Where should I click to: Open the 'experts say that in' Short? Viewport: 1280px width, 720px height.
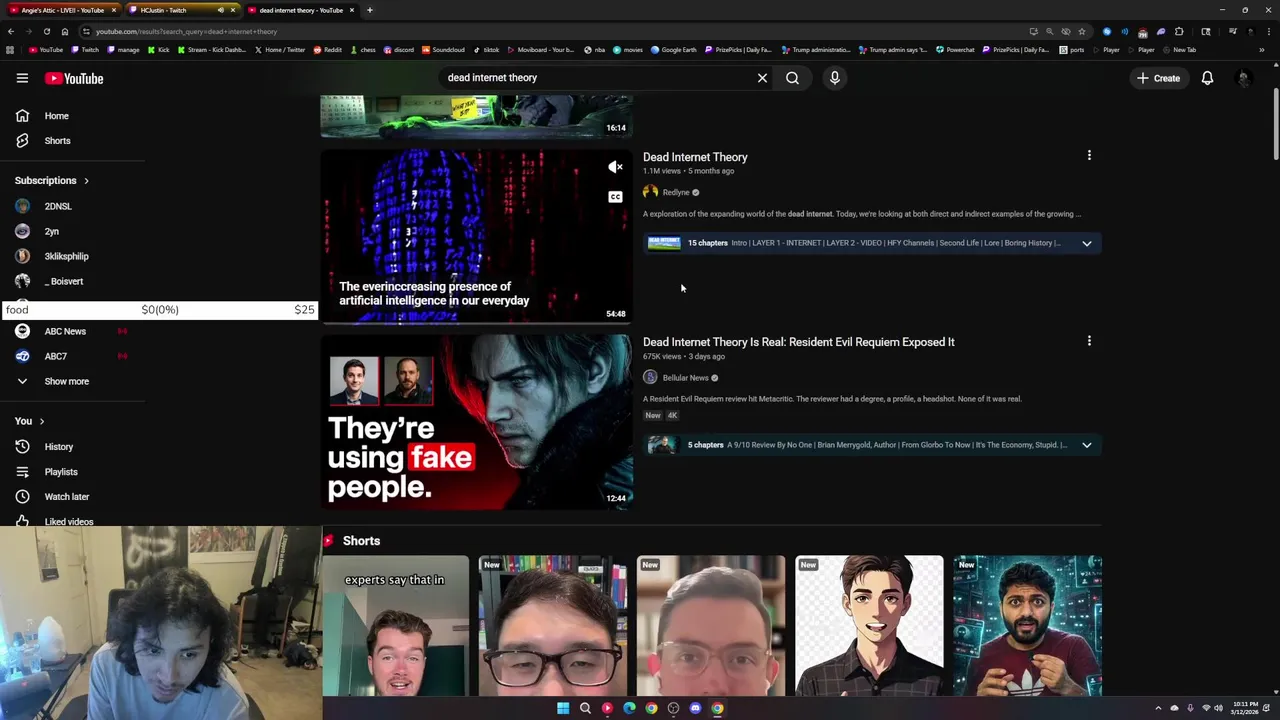coord(395,626)
